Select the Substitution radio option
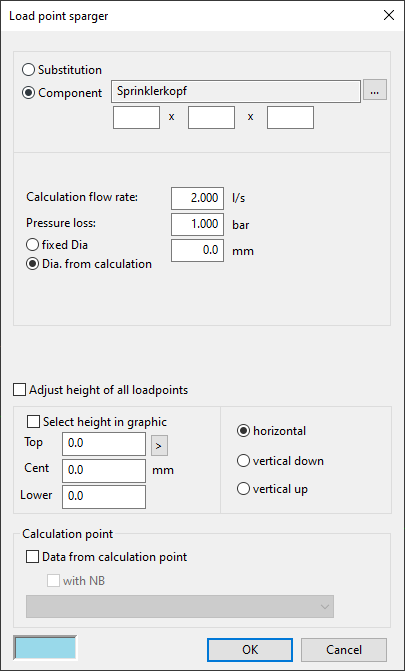The image size is (405, 671). point(62,70)
